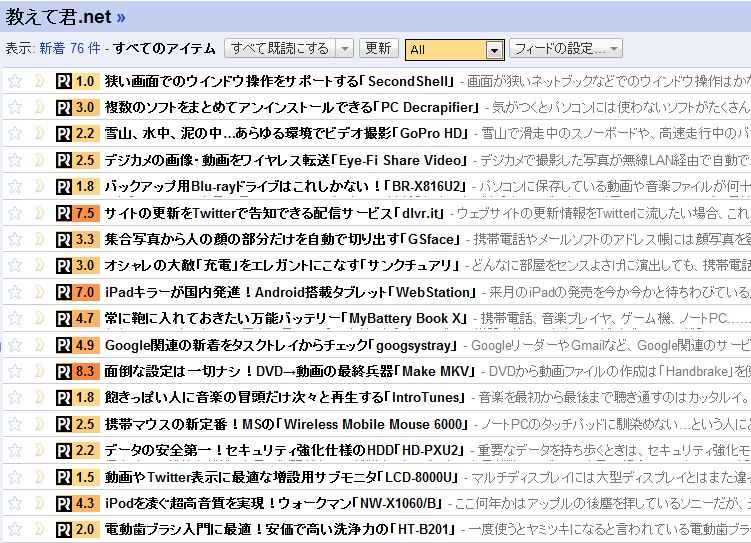751x543 pixels.
Task: Click the PR 4.7 badge on the MyBattery Book X row
Action: point(78,318)
